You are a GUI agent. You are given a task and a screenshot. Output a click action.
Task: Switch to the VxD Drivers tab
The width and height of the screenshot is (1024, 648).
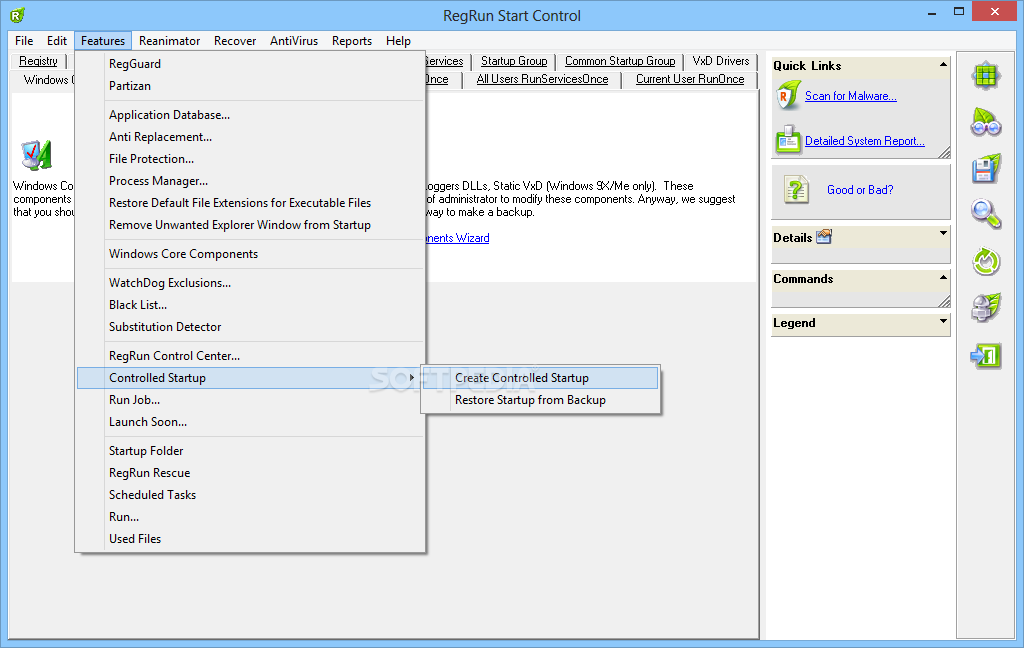coord(721,61)
